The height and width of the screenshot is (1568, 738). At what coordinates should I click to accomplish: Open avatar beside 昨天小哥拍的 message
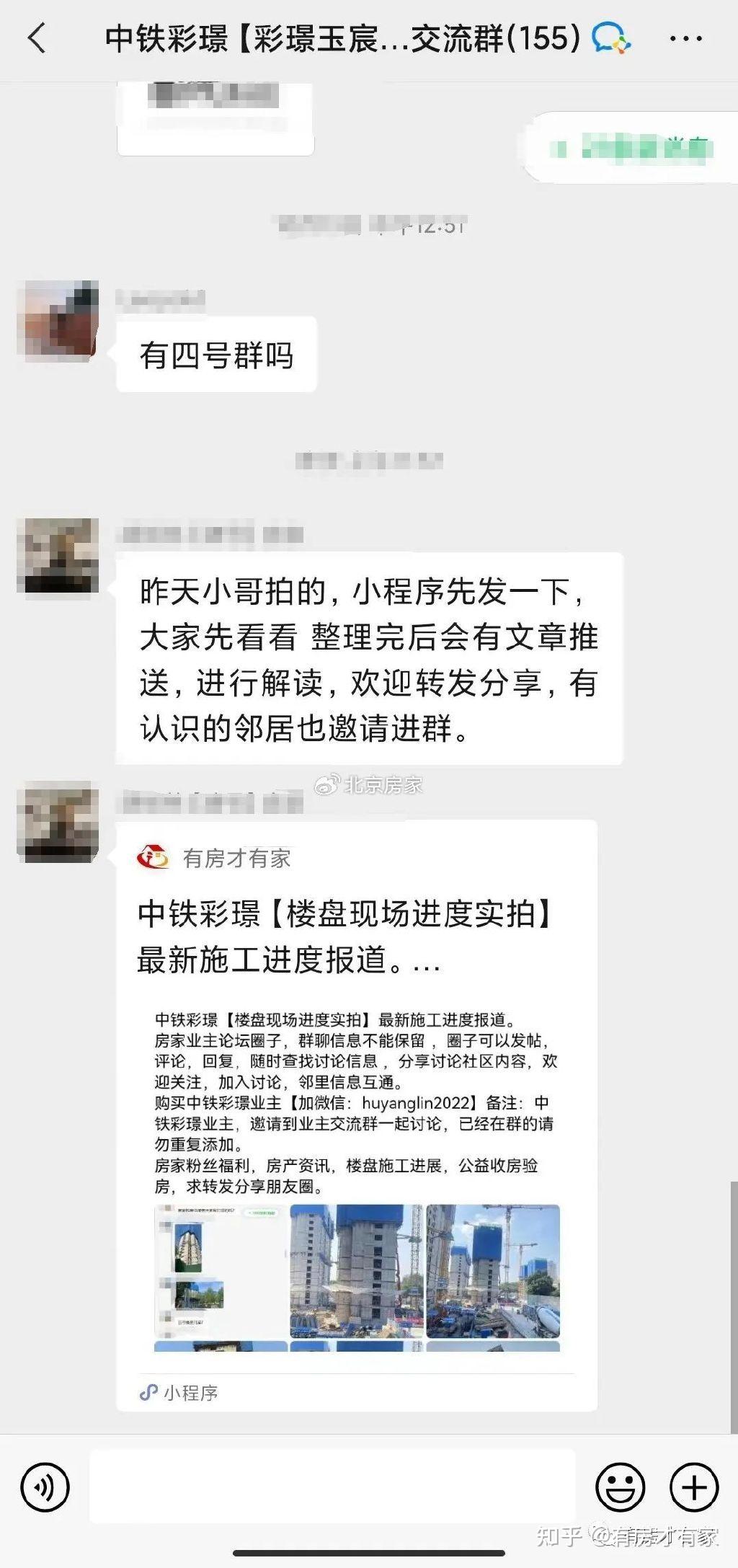click(58, 556)
